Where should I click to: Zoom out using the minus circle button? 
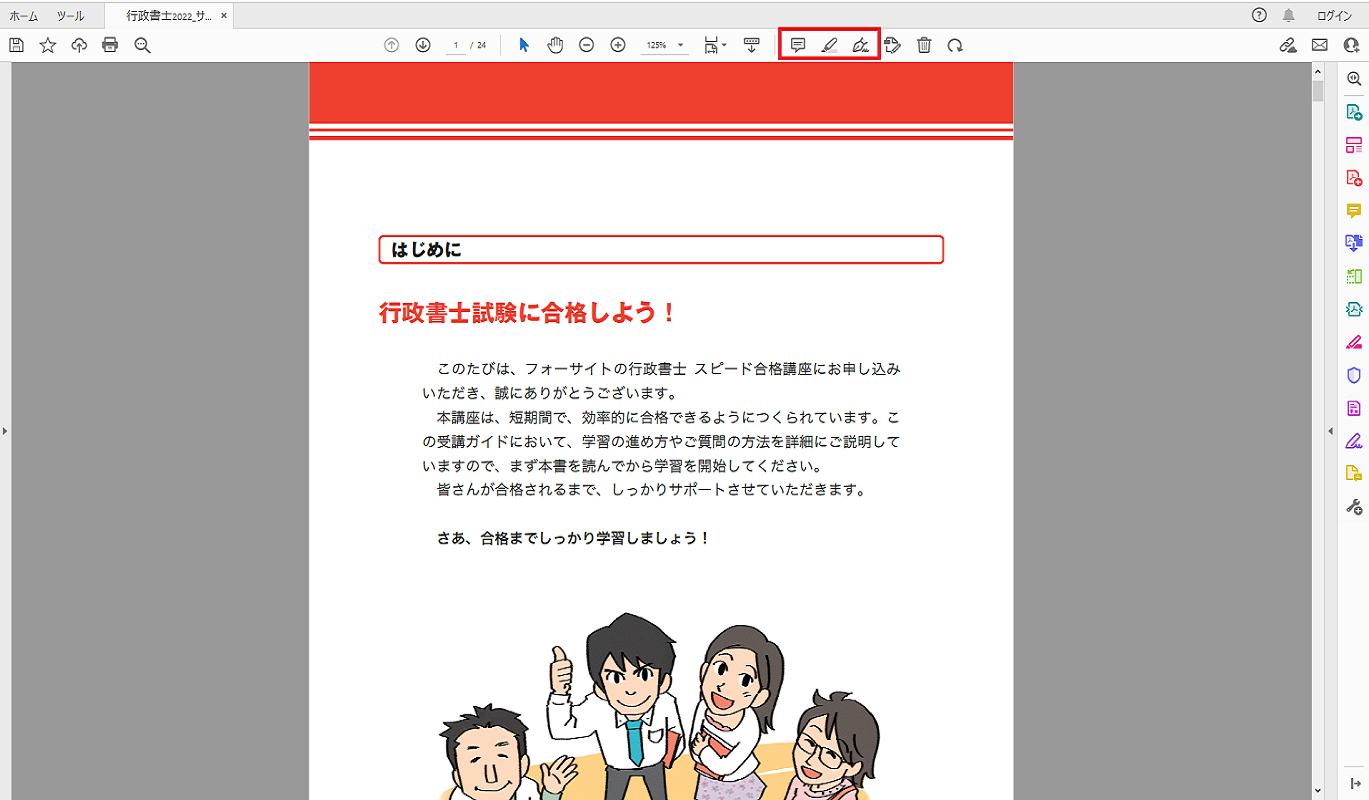(x=587, y=45)
